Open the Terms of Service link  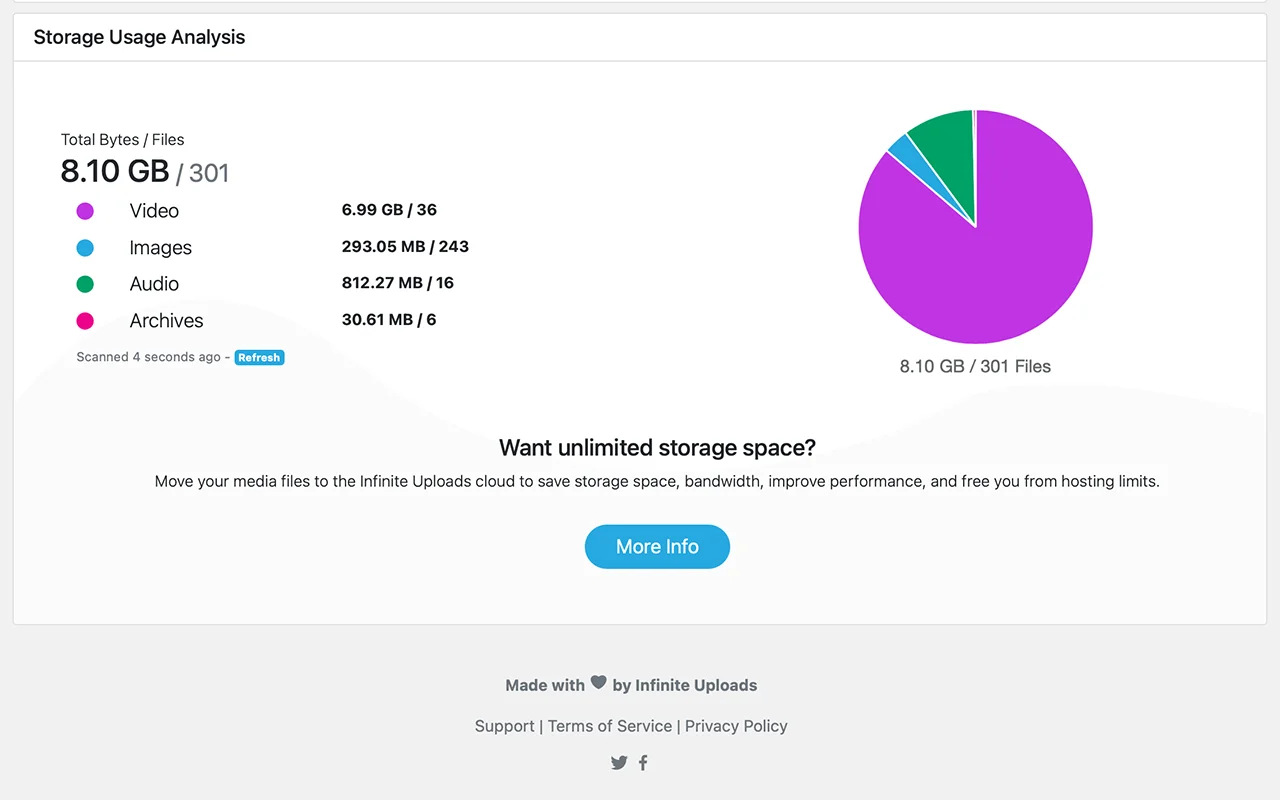click(x=610, y=726)
